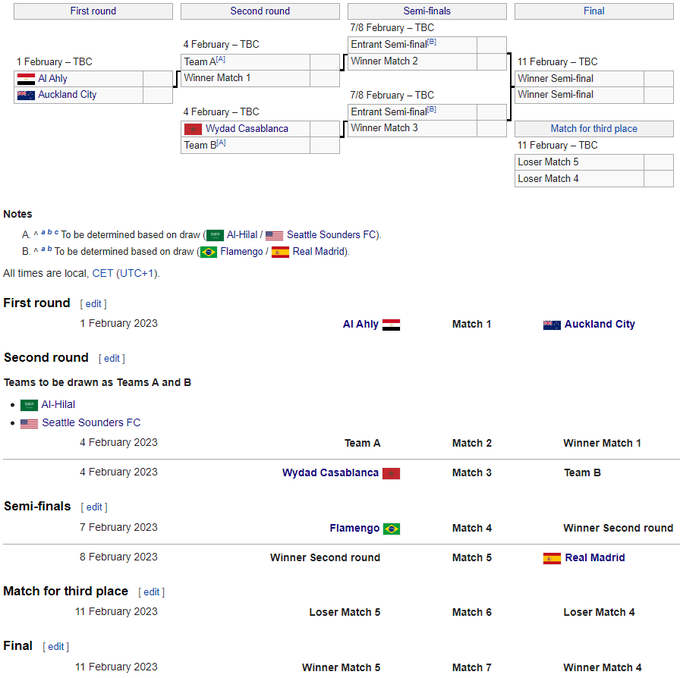The image size is (680, 678).
Task: Open Al-Hilal link in the bulleted team list
Action: click(58, 405)
